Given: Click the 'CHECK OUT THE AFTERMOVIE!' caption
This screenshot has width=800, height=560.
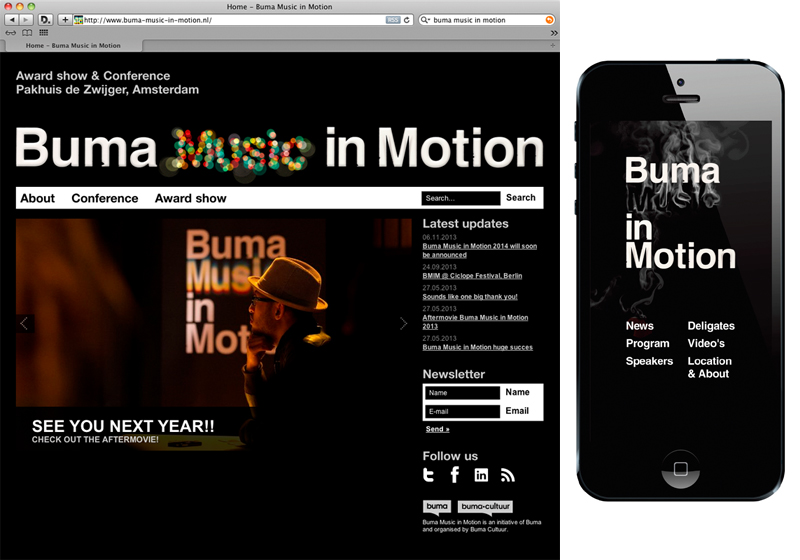Looking at the screenshot, I should pyautogui.click(x=95, y=440).
